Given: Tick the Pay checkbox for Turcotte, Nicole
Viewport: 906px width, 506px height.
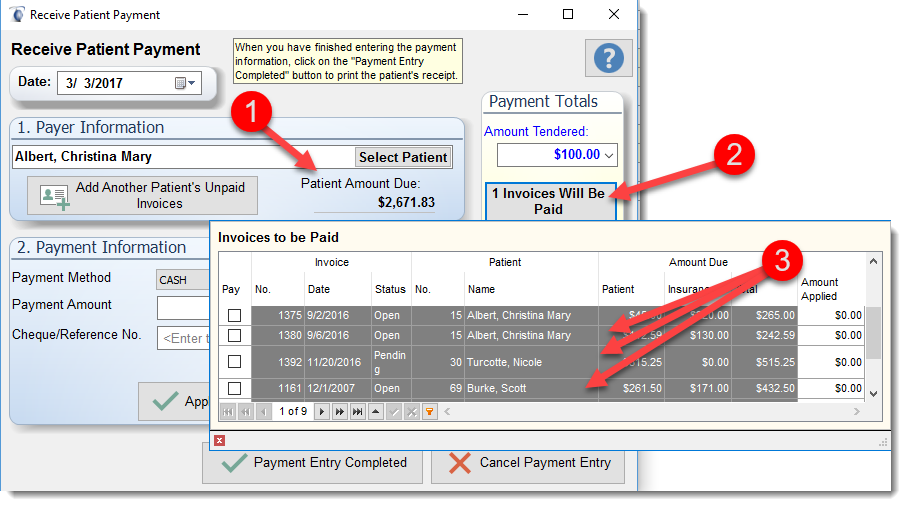Looking at the screenshot, I should coord(234,362).
